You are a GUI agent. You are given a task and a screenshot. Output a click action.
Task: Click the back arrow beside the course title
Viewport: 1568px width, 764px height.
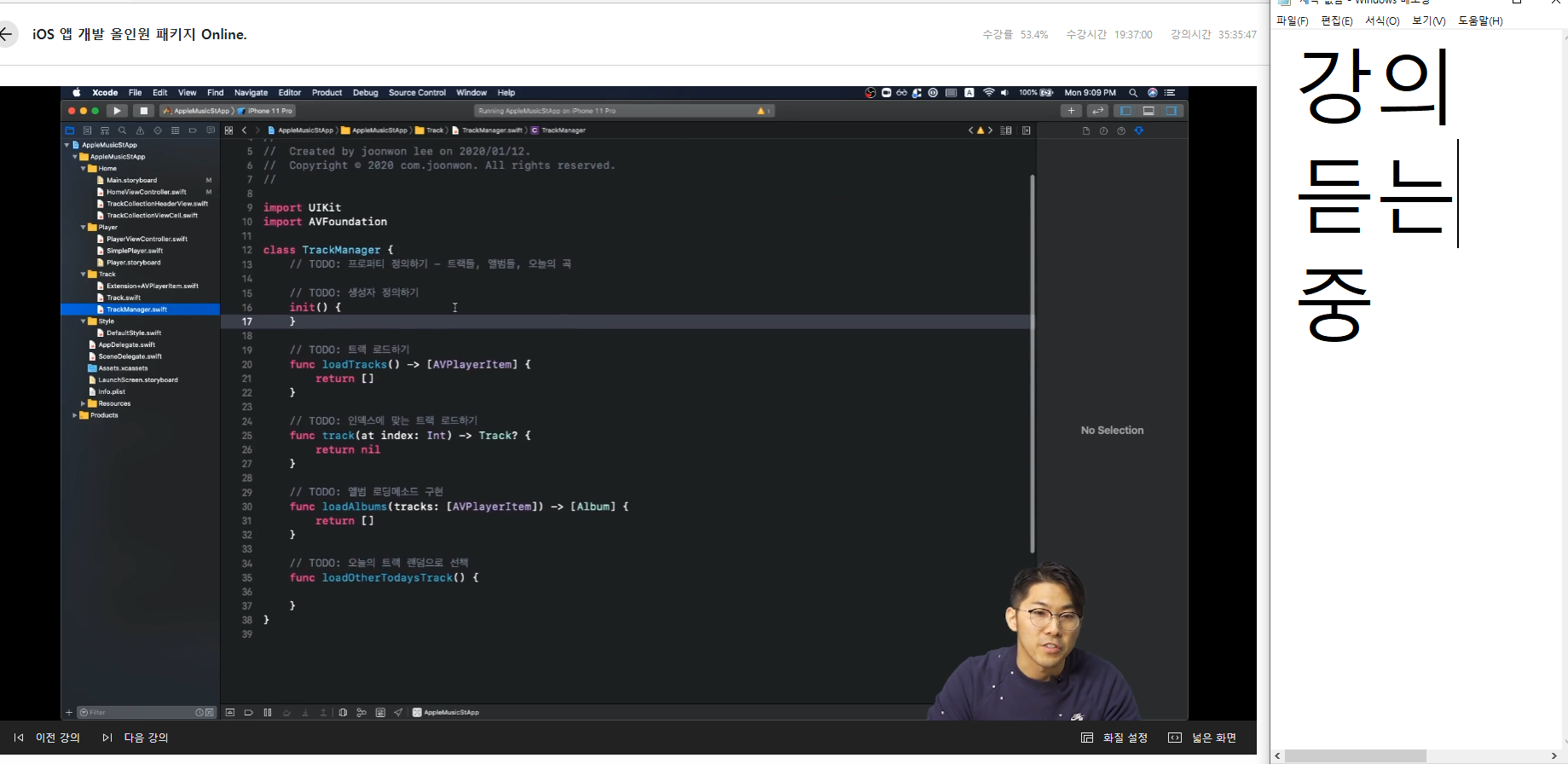pyautogui.click(x=7, y=34)
